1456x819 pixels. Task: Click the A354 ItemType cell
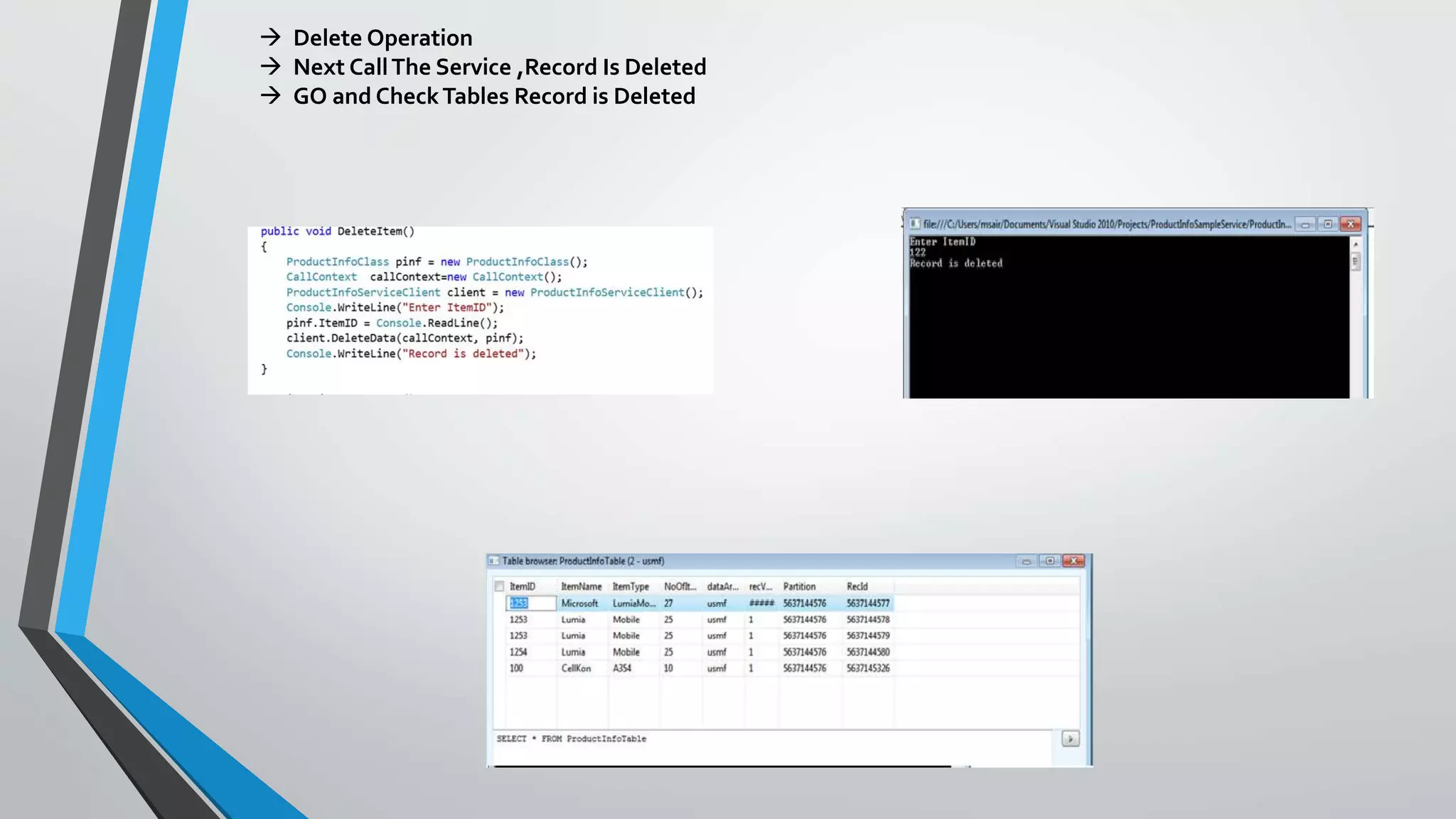click(x=622, y=668)
